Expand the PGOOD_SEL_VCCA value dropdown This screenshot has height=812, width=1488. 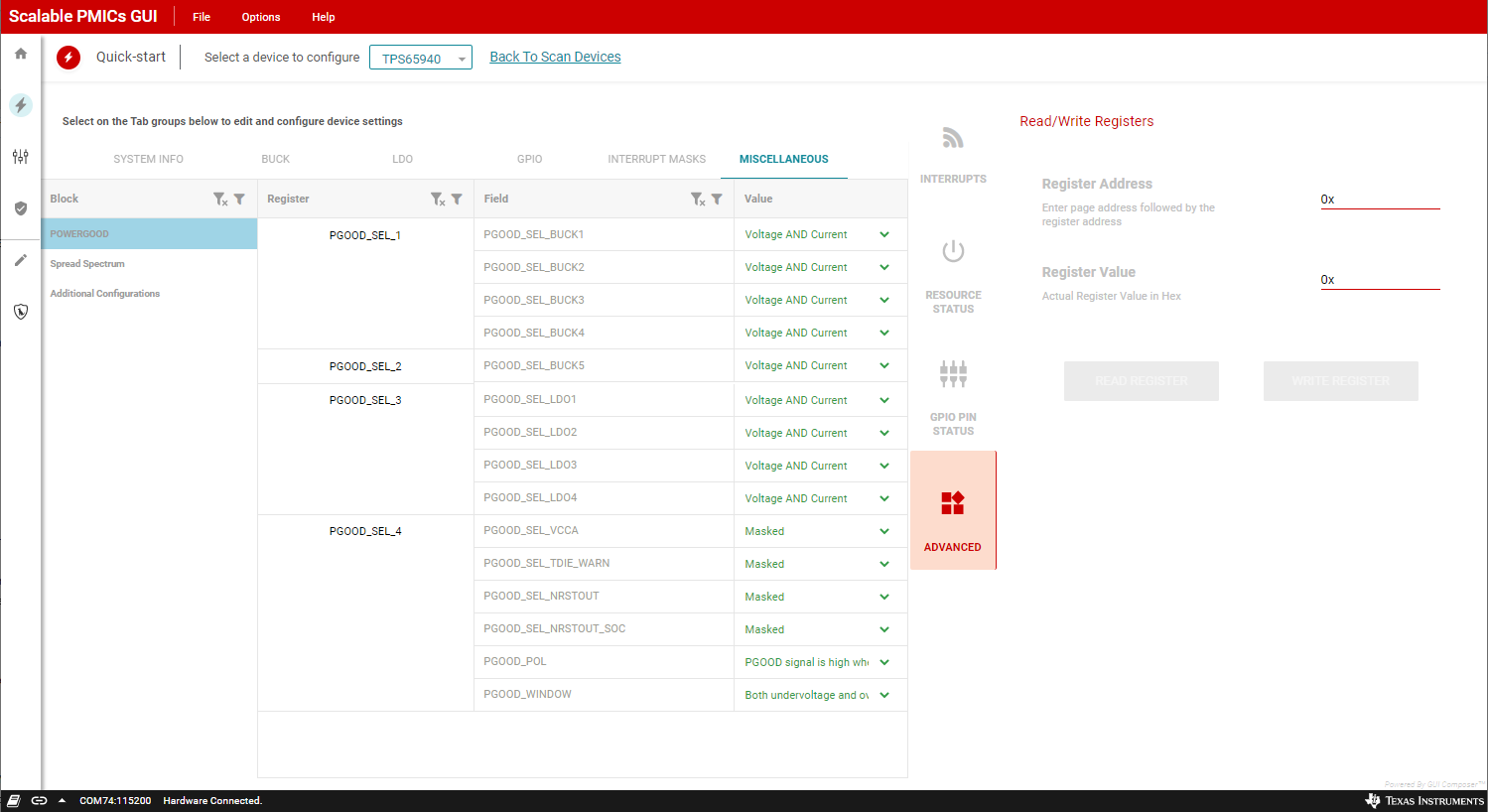(883, 531)
